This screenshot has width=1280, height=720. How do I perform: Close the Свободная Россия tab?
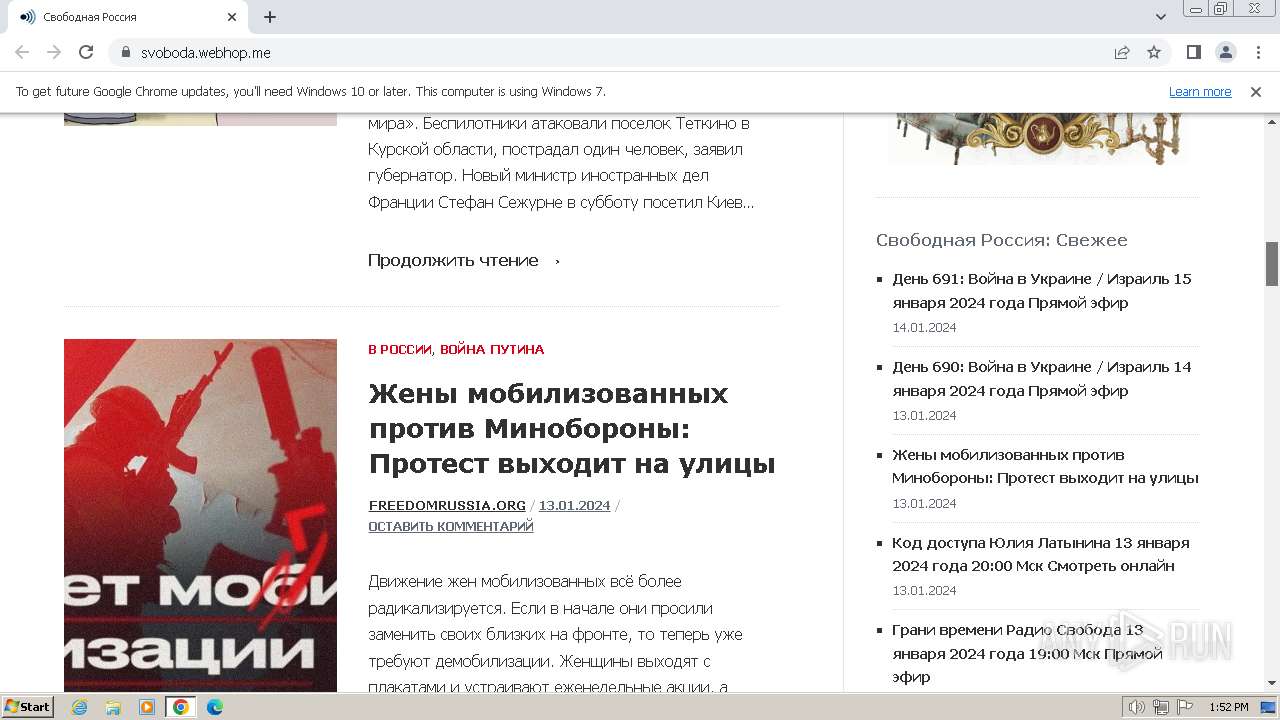point(232,17)
